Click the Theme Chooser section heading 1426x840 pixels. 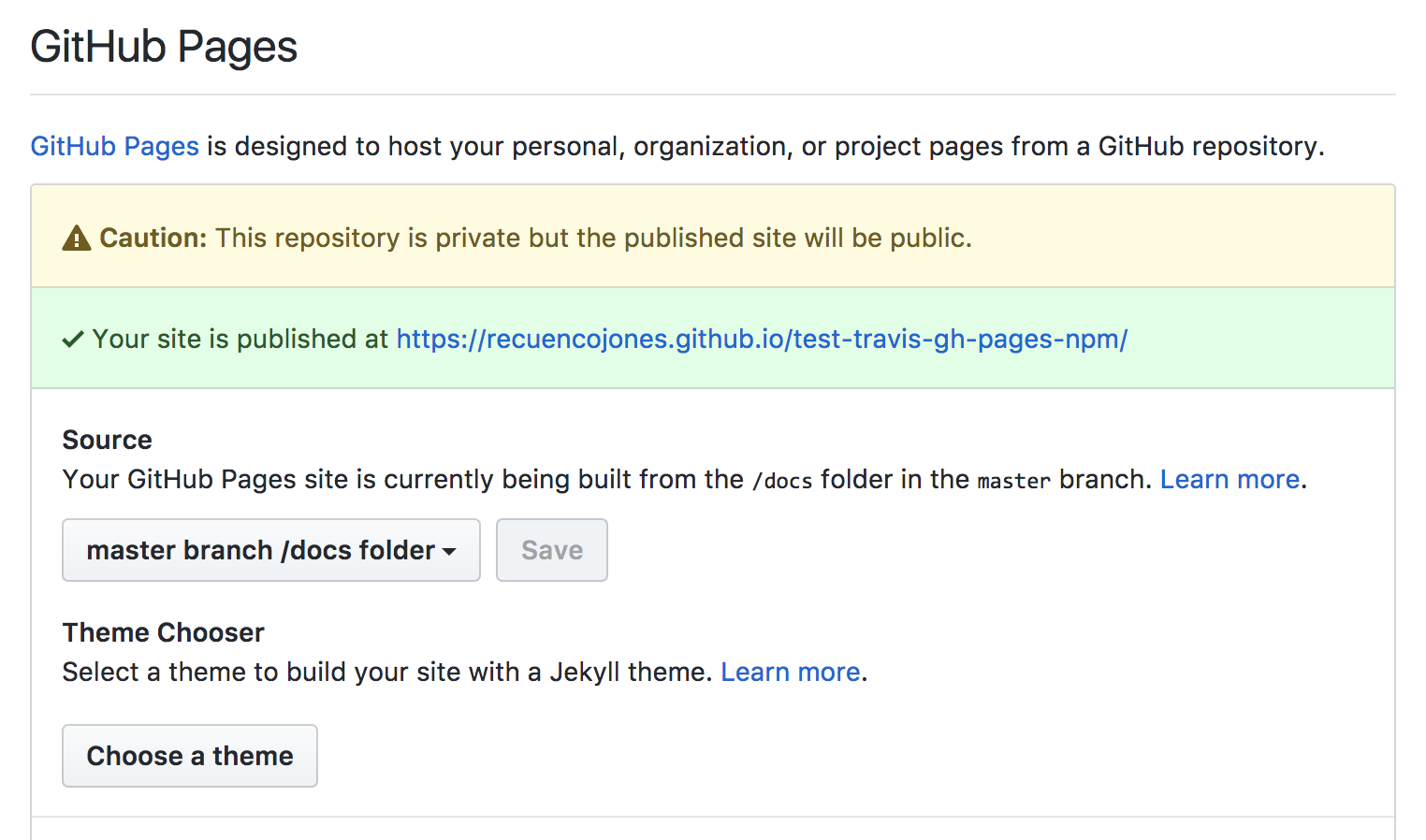(164, 632)
